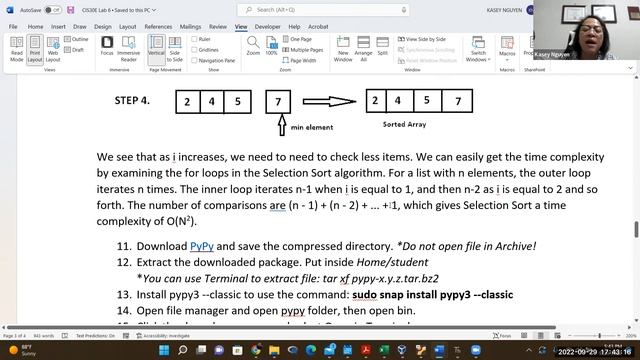
Task: Click microphone icon in search box
Action: tap(404, 10)
